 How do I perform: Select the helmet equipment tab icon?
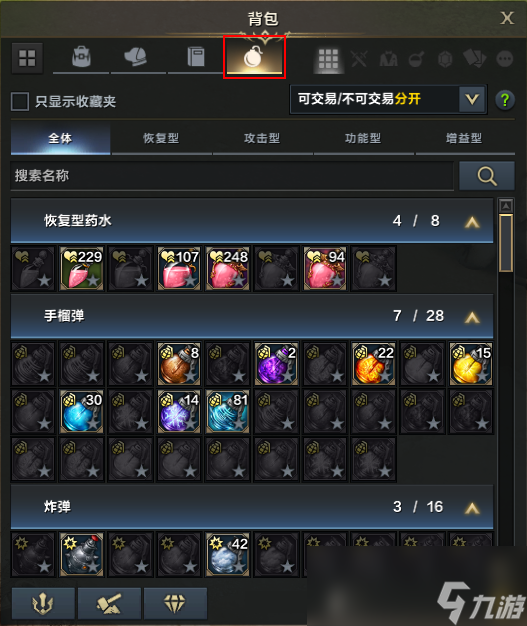[x=137, y=57]
